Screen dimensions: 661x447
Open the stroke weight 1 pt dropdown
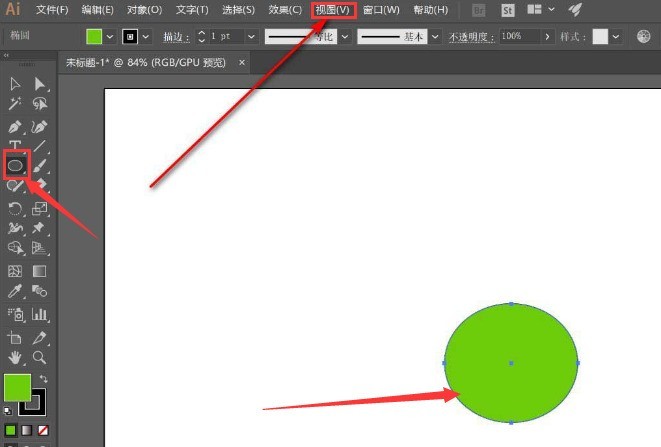(251, 37)
